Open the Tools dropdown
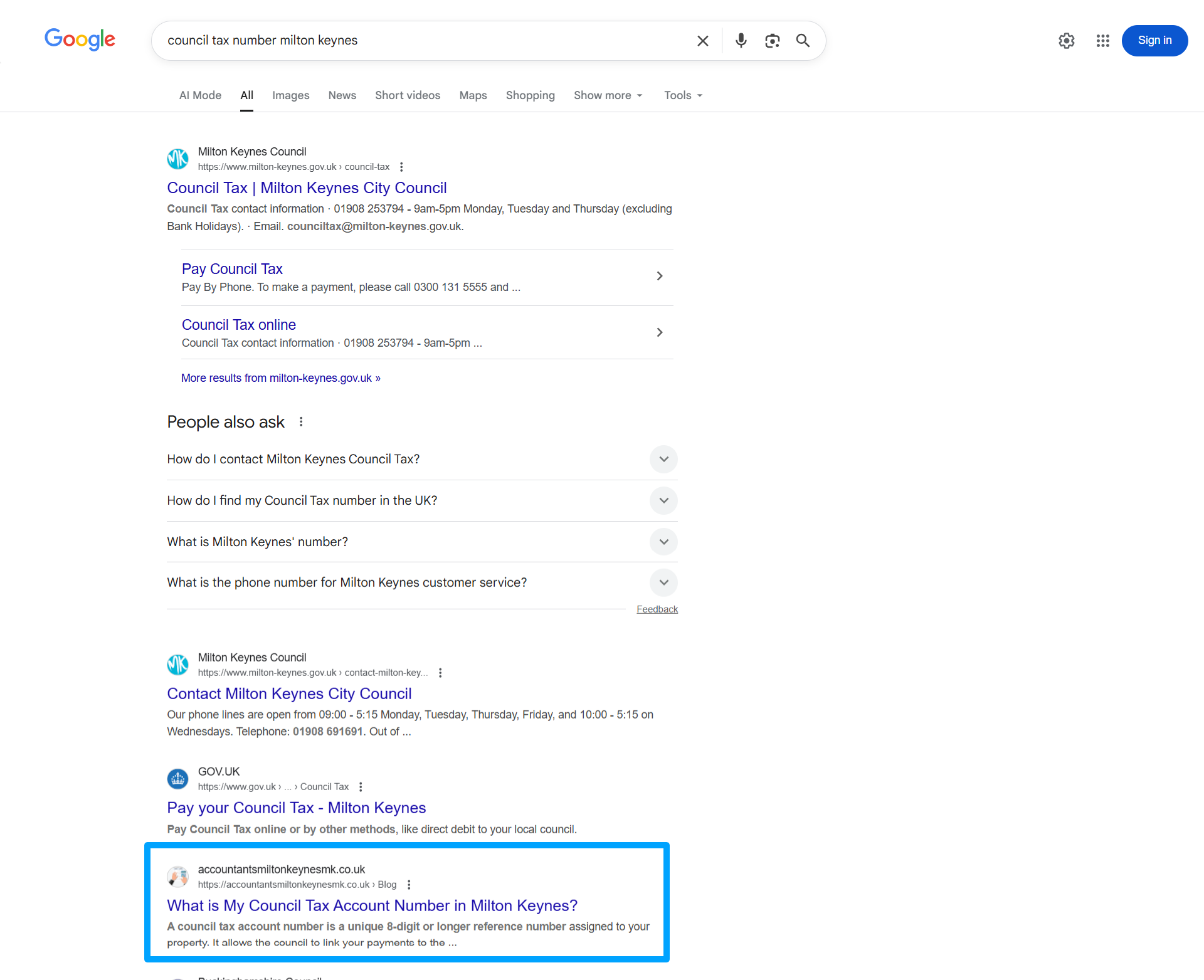1204x980 pixels. coord(683,95)
